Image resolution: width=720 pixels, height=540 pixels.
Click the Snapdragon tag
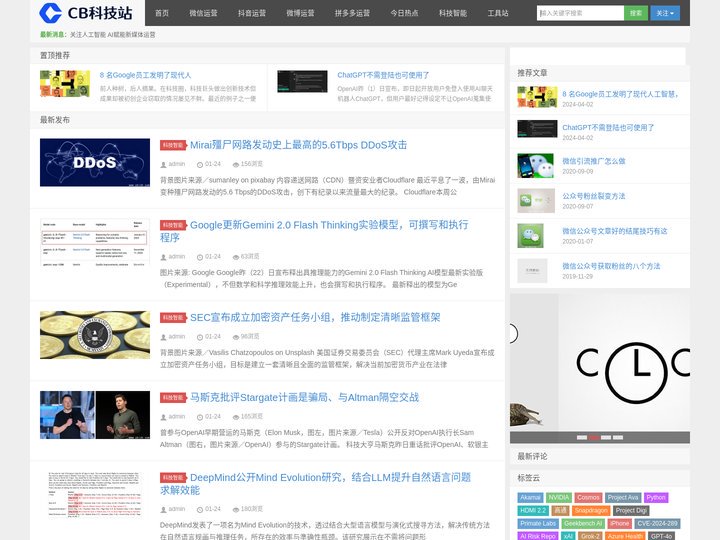coord(591,510)
